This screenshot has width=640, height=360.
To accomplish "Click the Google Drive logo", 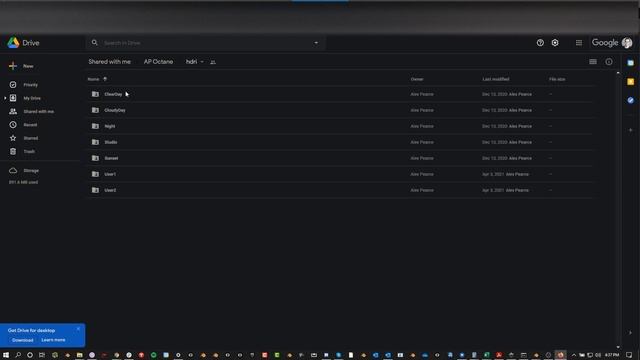I will [x=13, y=42].
